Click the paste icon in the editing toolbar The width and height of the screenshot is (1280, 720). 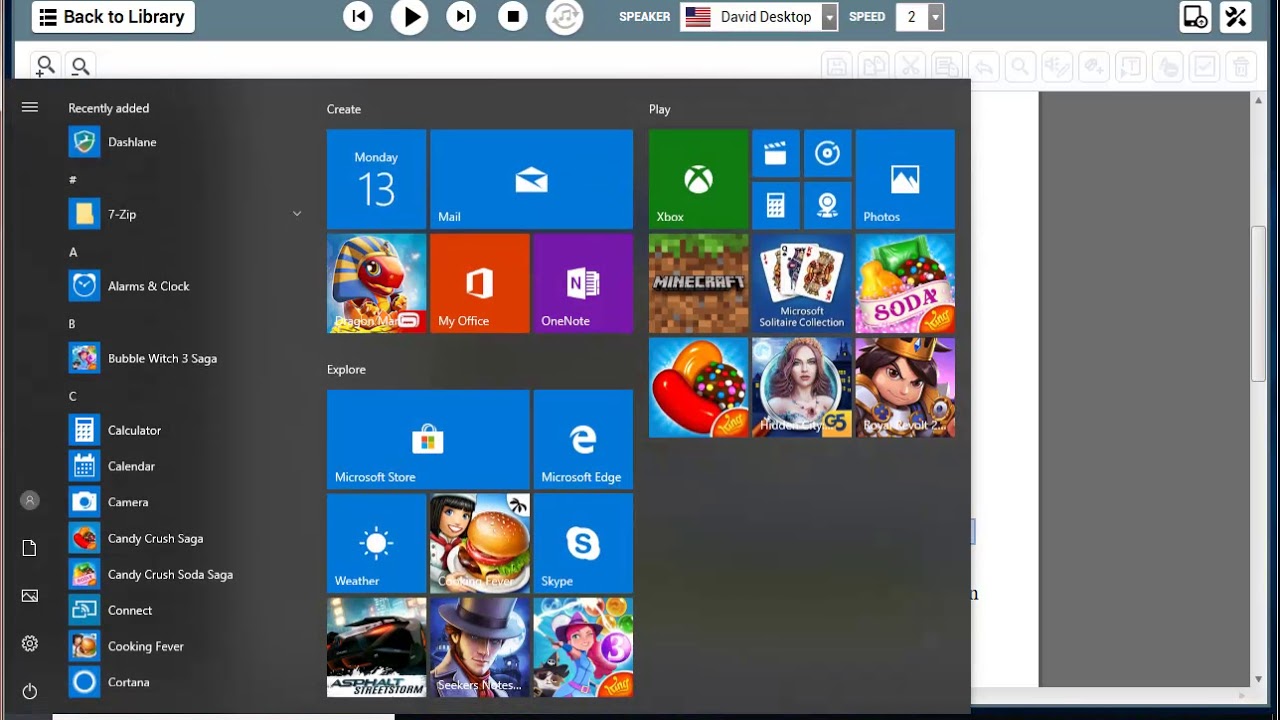tap(946, 66)
